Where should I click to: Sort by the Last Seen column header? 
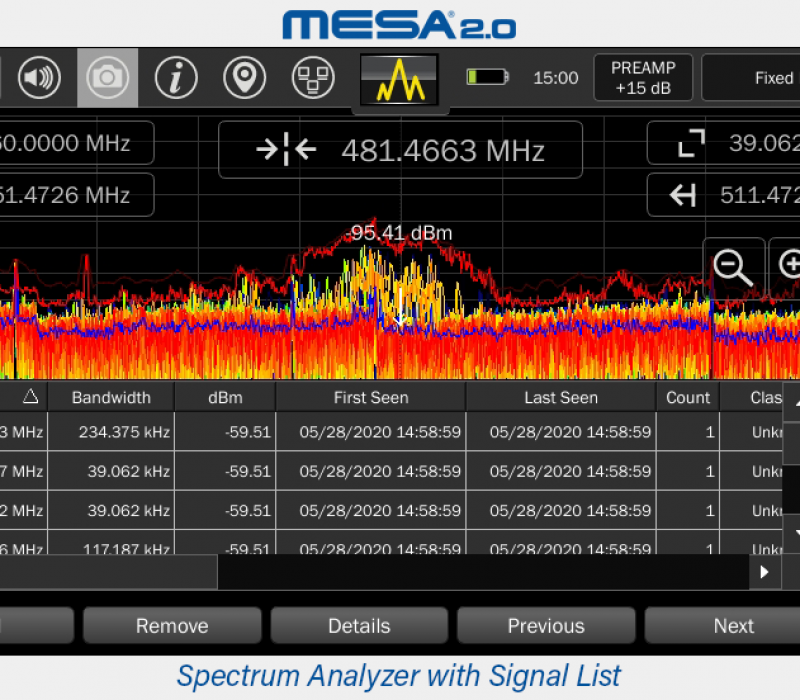[560, 397]
